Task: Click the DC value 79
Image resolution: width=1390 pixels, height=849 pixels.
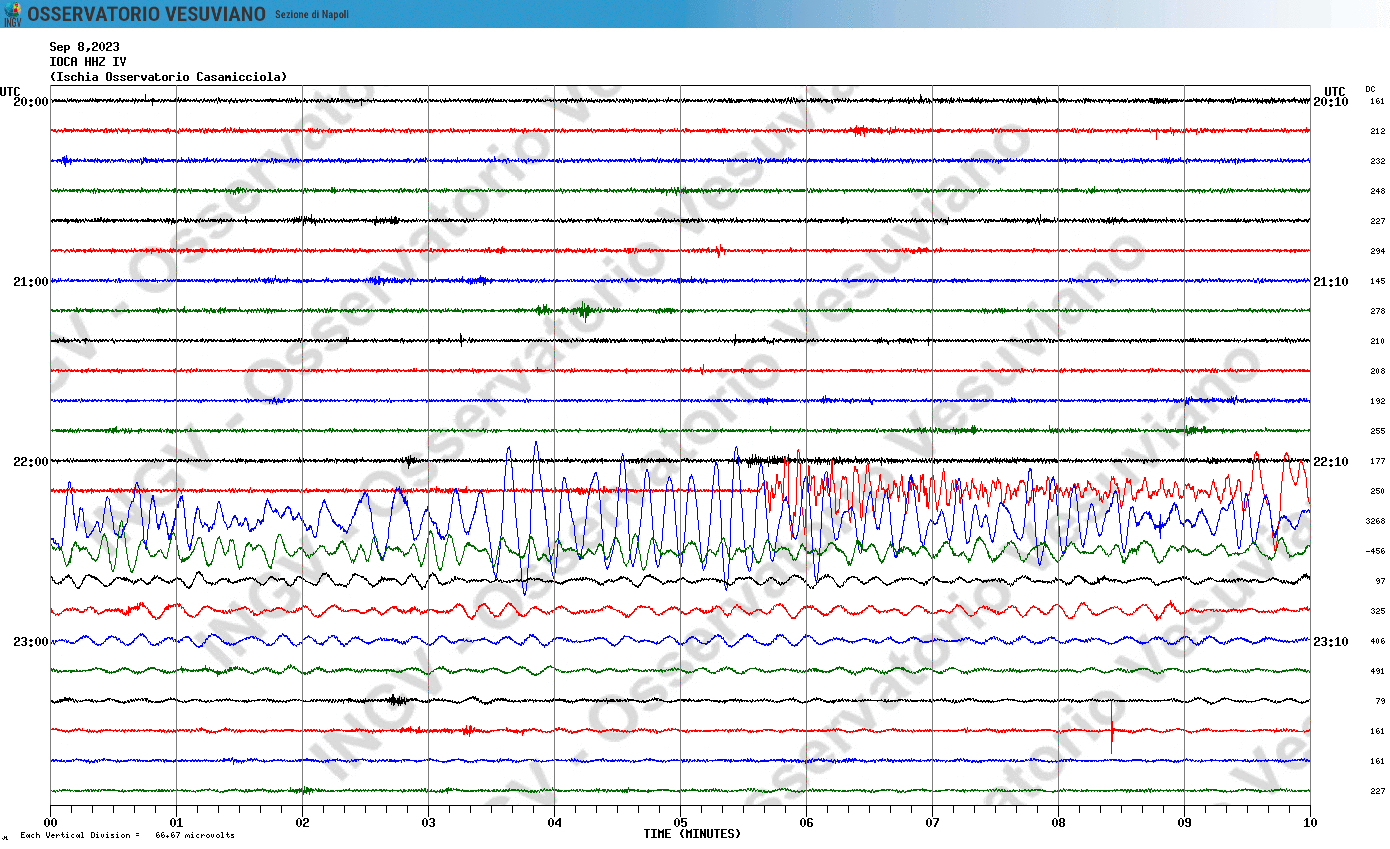Action: (1379, 701)
